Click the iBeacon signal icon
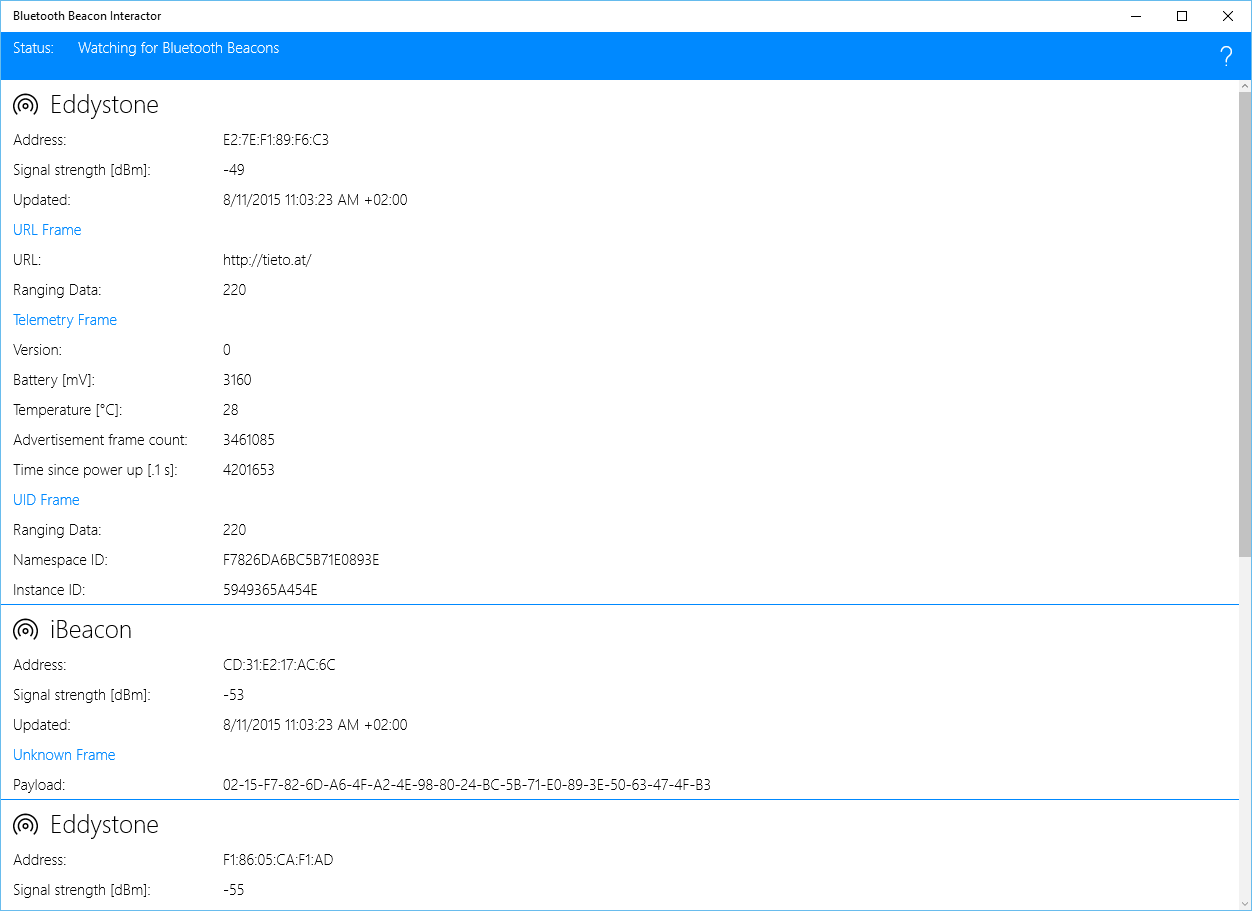 coord(26,630)
